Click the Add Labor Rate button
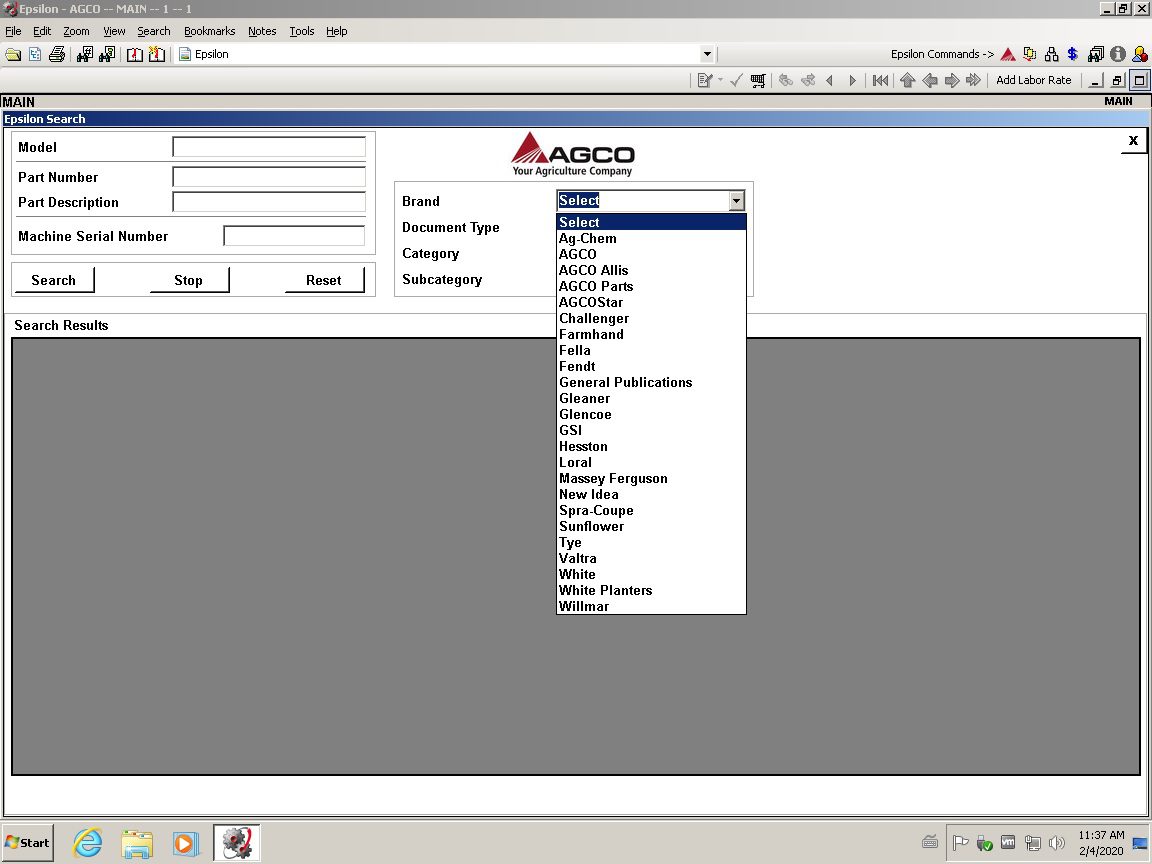The image size is (1152, 864). click(x=1034, y=80)
